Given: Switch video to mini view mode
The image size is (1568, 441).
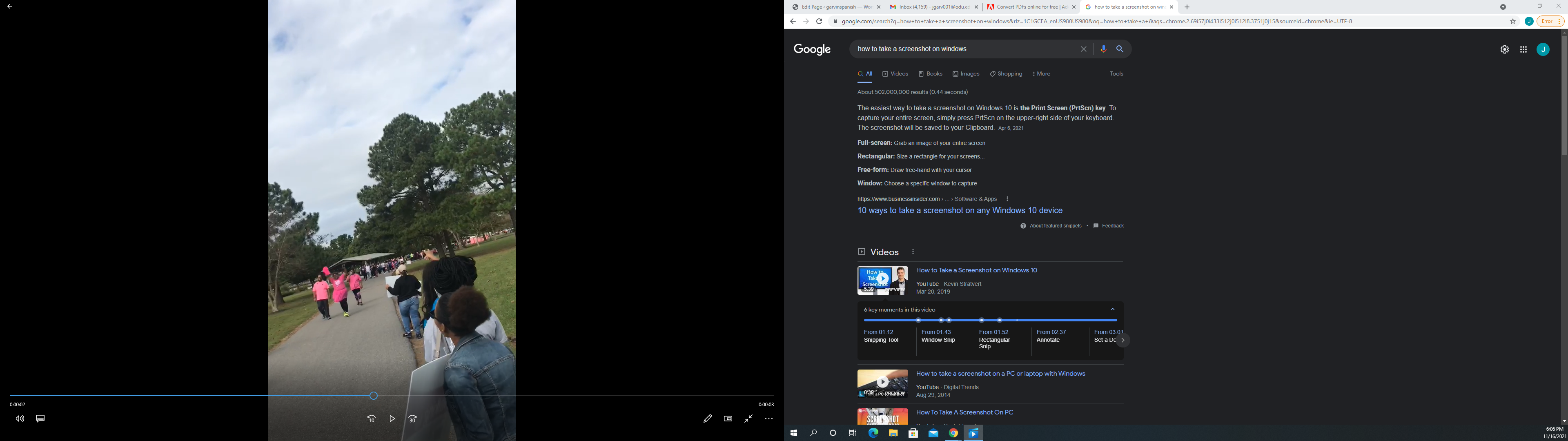Looking at the screenshot, I should (x=728, y=419).
